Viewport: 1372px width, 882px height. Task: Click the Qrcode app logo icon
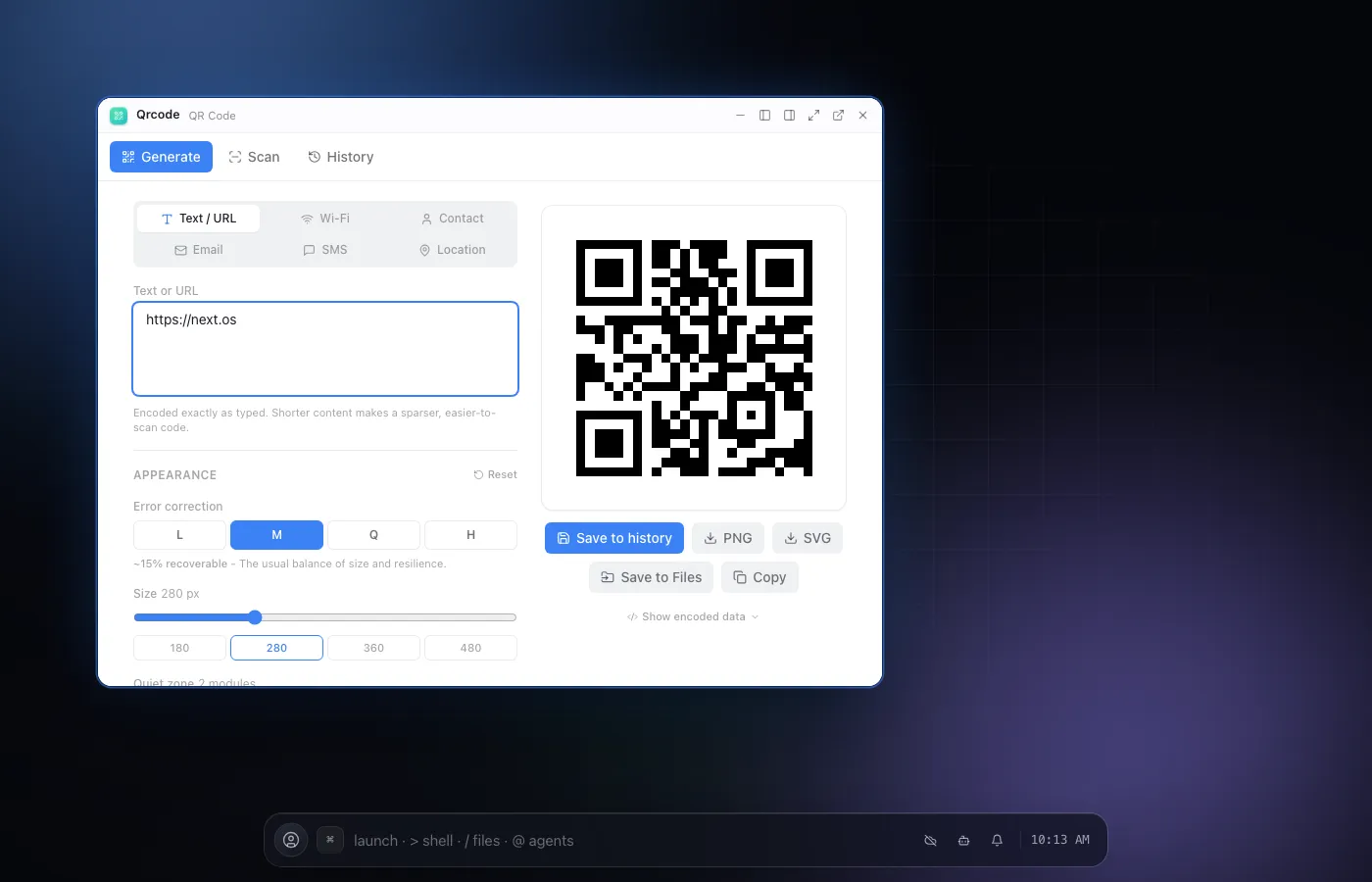click(119, 116)
